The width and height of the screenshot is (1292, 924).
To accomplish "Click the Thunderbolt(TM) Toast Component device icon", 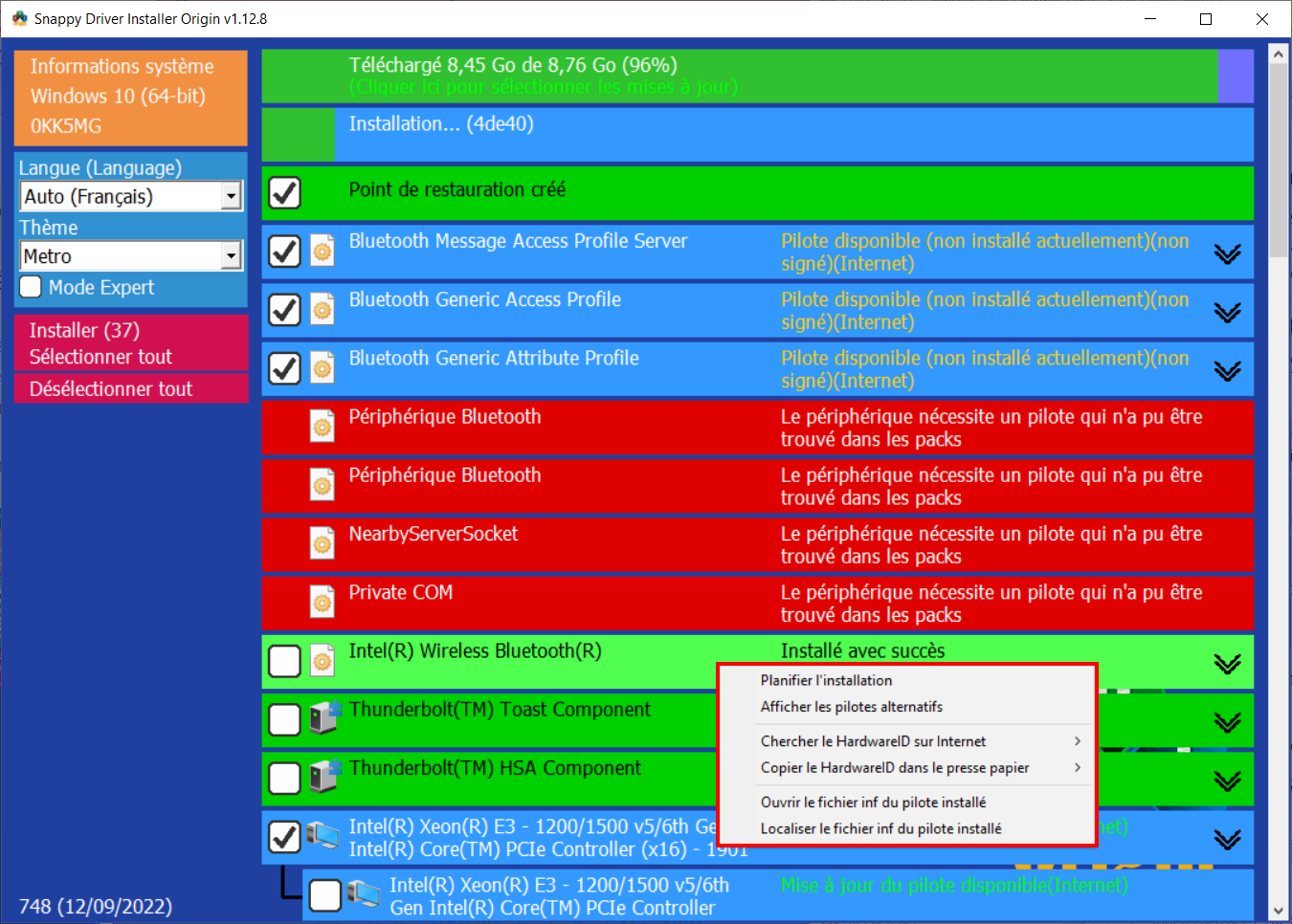I will tap(325, 720).
